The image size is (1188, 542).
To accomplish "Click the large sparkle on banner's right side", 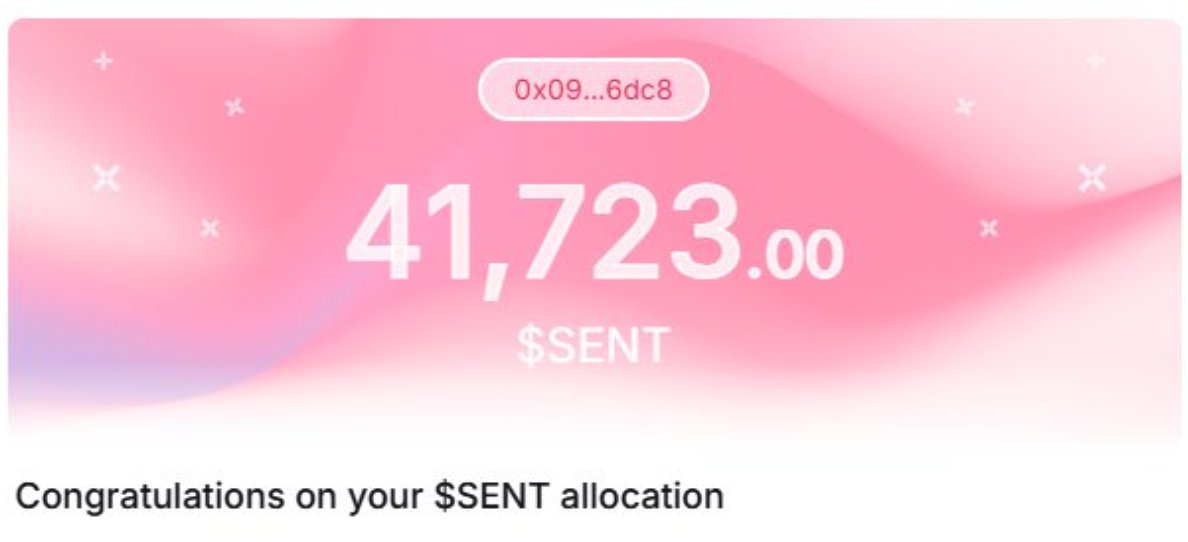I will coord(1092,178).
